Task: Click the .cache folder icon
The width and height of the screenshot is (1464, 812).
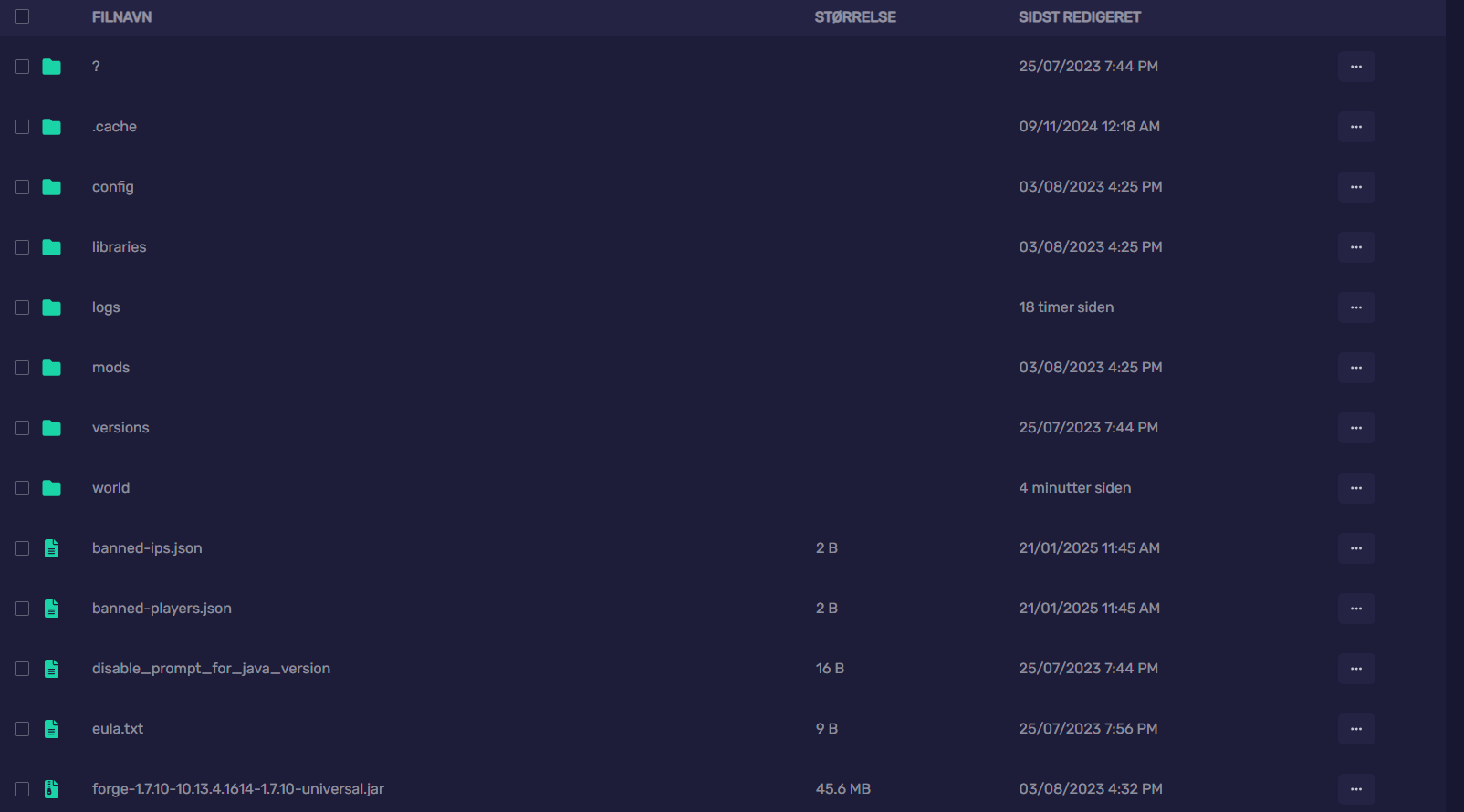Action: 52,127
